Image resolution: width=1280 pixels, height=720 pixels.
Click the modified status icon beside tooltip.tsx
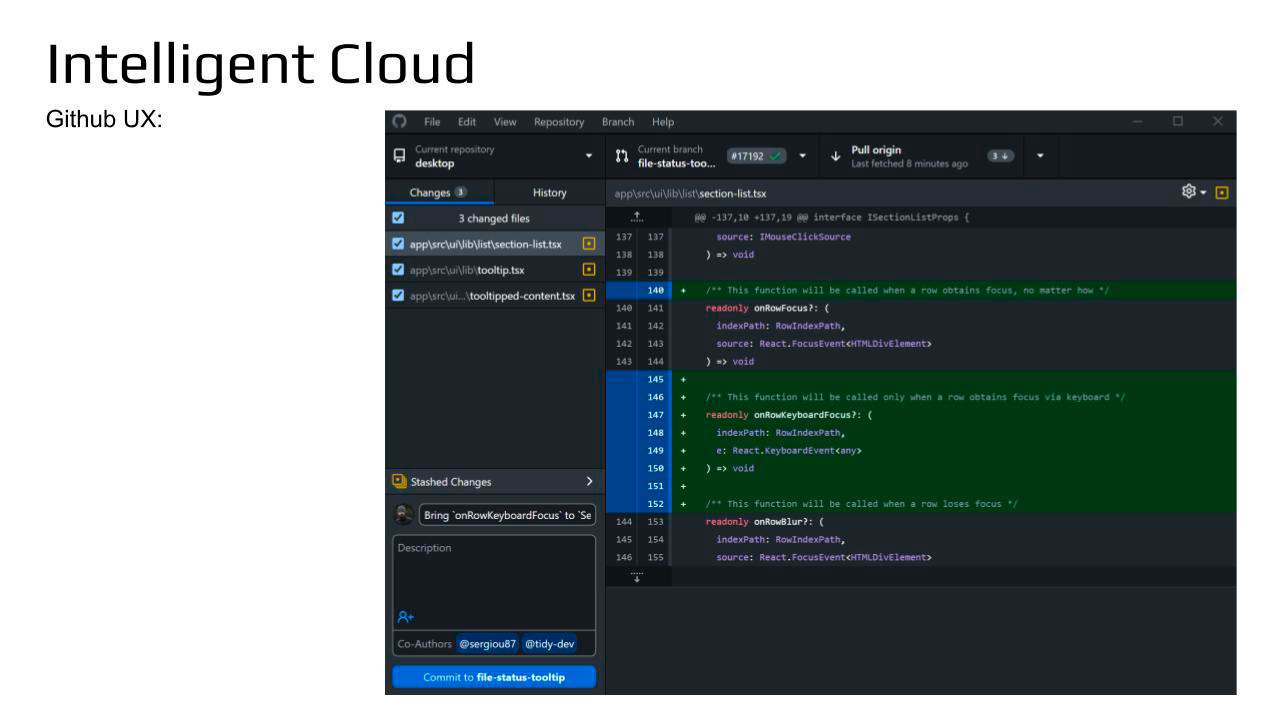click(x=589, y=269)
